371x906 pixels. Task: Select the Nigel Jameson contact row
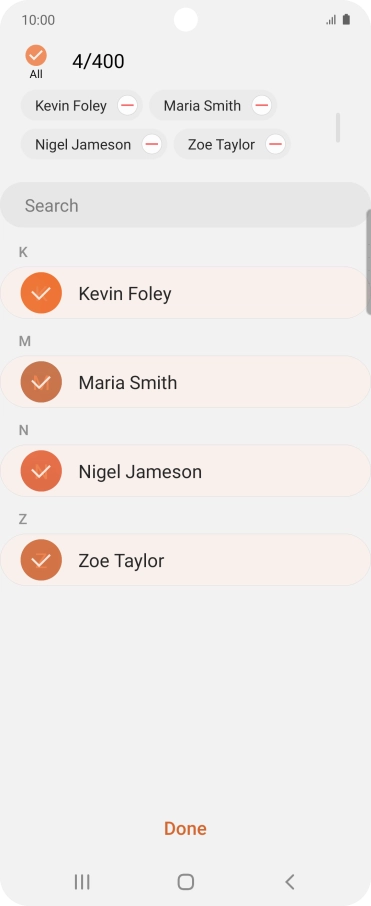(x=185, y=471)
